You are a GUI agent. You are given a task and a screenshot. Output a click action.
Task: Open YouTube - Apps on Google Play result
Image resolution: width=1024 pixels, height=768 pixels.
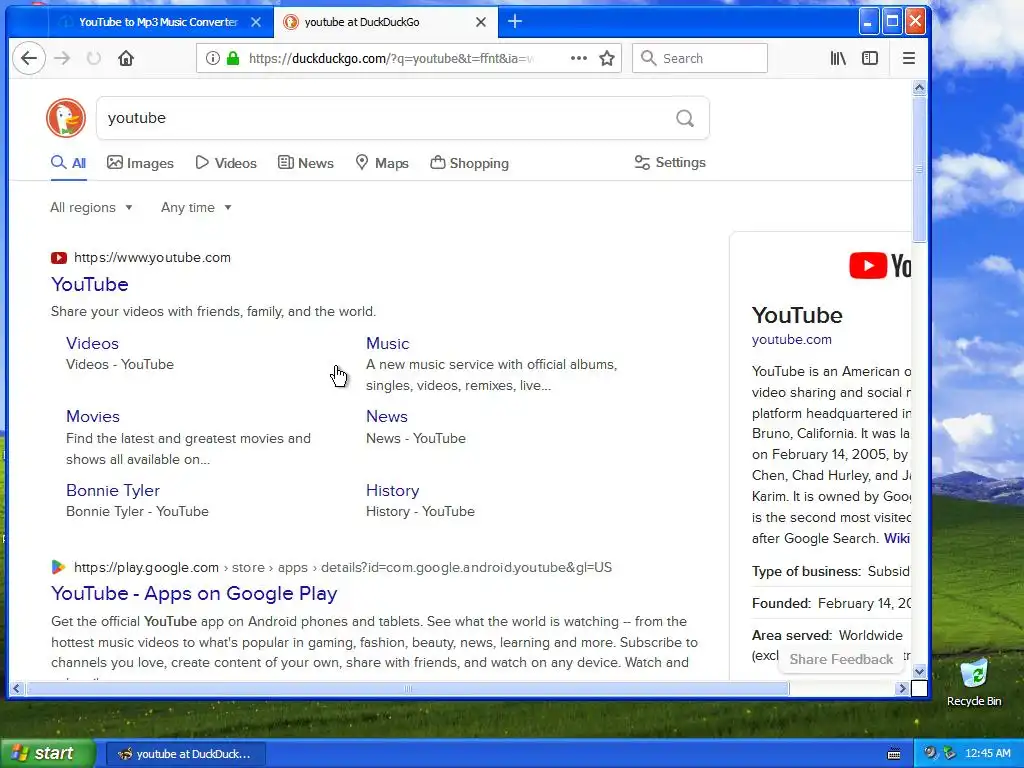click(194, 593)
